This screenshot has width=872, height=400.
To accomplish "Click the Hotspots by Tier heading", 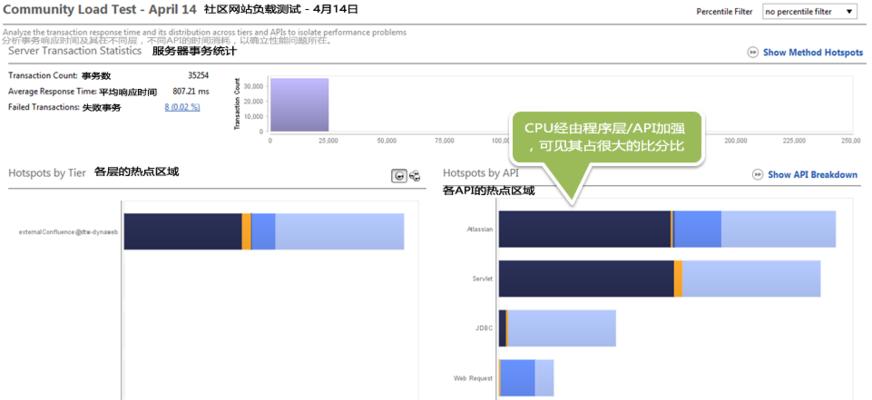I will tap(47, 173).
